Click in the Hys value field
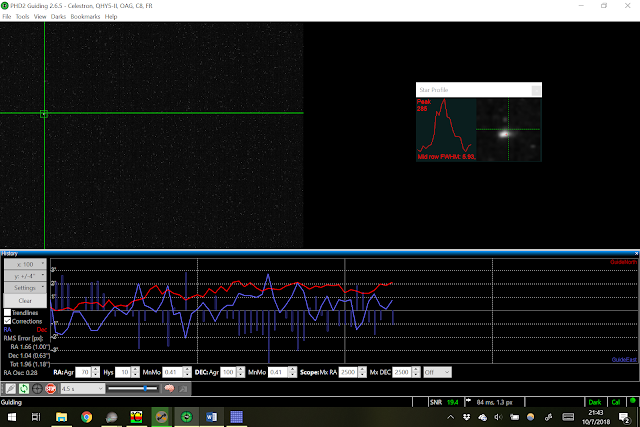The image size is (640, 427). (x=123, y=372)
